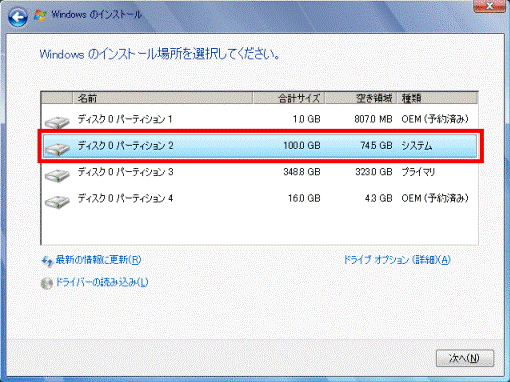
Task: Click OEM (予約済み) type for partition 4
Action: pyautogui.click(x=435, y=198)
